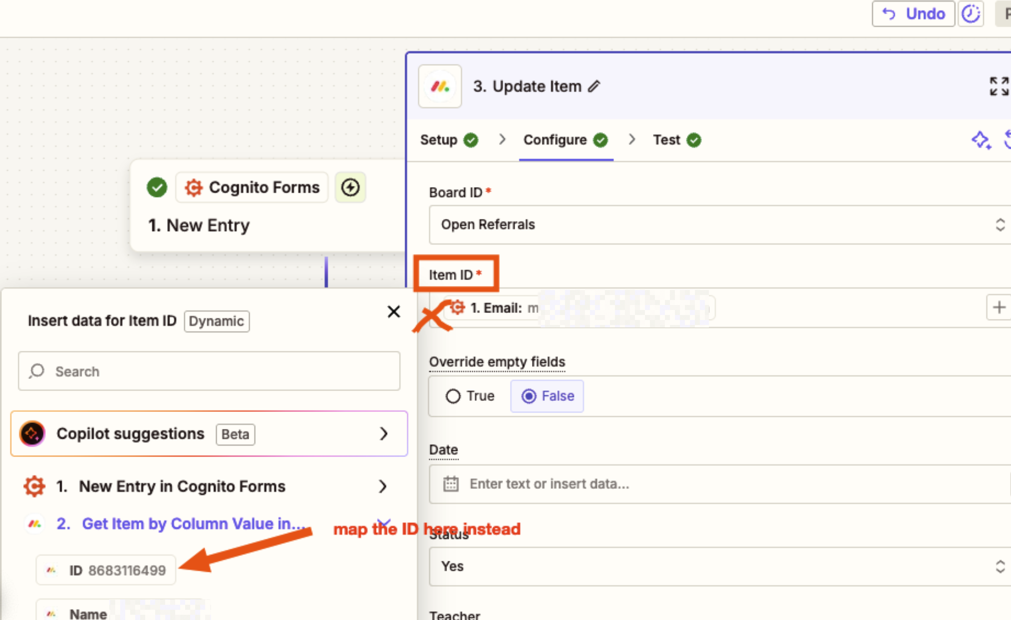Viewport: 1011px width, 620px height.
Task: Click the Copilot suggestions logo icon
Action: [x=32, y=434]
